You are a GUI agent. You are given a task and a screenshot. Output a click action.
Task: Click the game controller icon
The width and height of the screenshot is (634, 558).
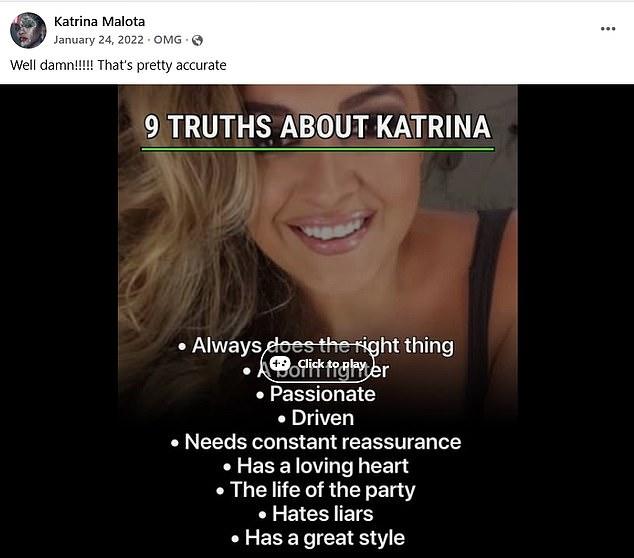pyautogui.click(x=280, y=363)
